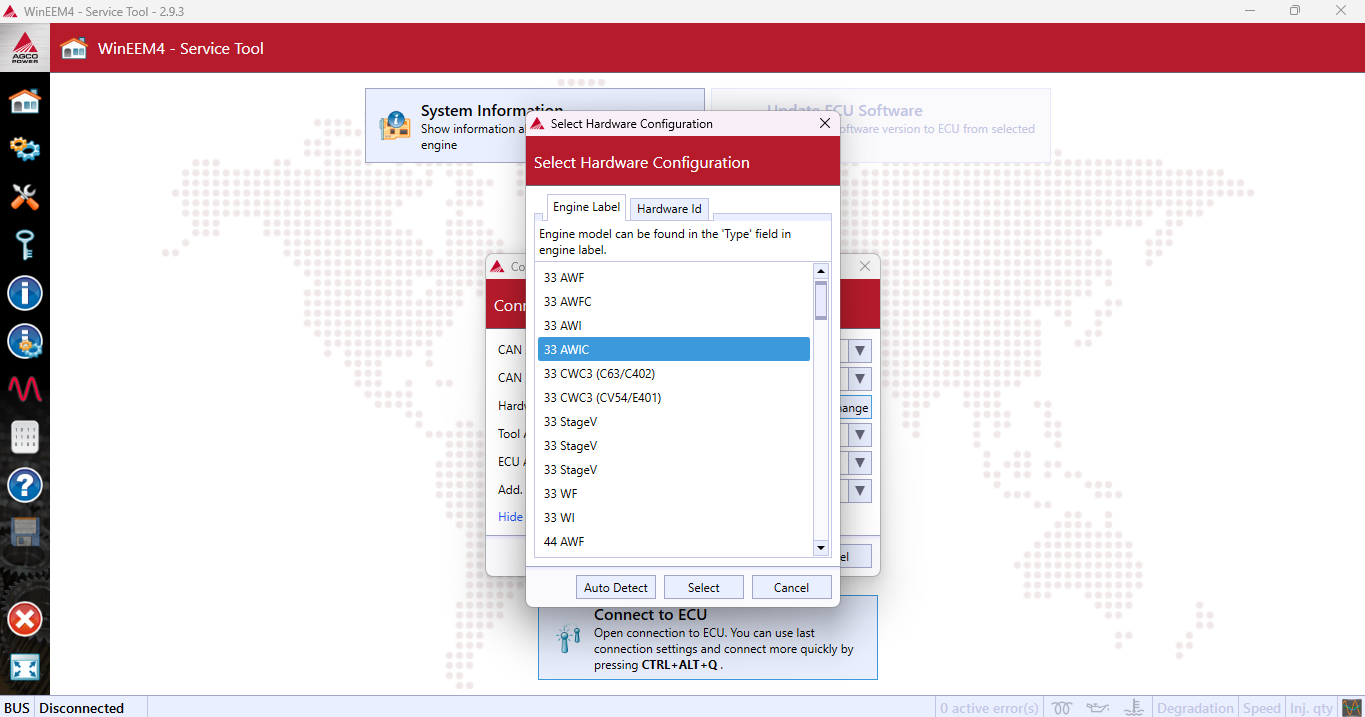
Task: Click the Speed status indicator
Action: pyautogui.click(x=1261, y=708)
